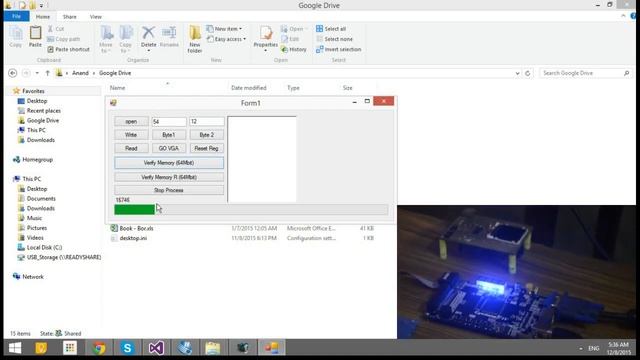Click Verify Memory (64Mbit) button
640x360 pixels.
[169, 163]
